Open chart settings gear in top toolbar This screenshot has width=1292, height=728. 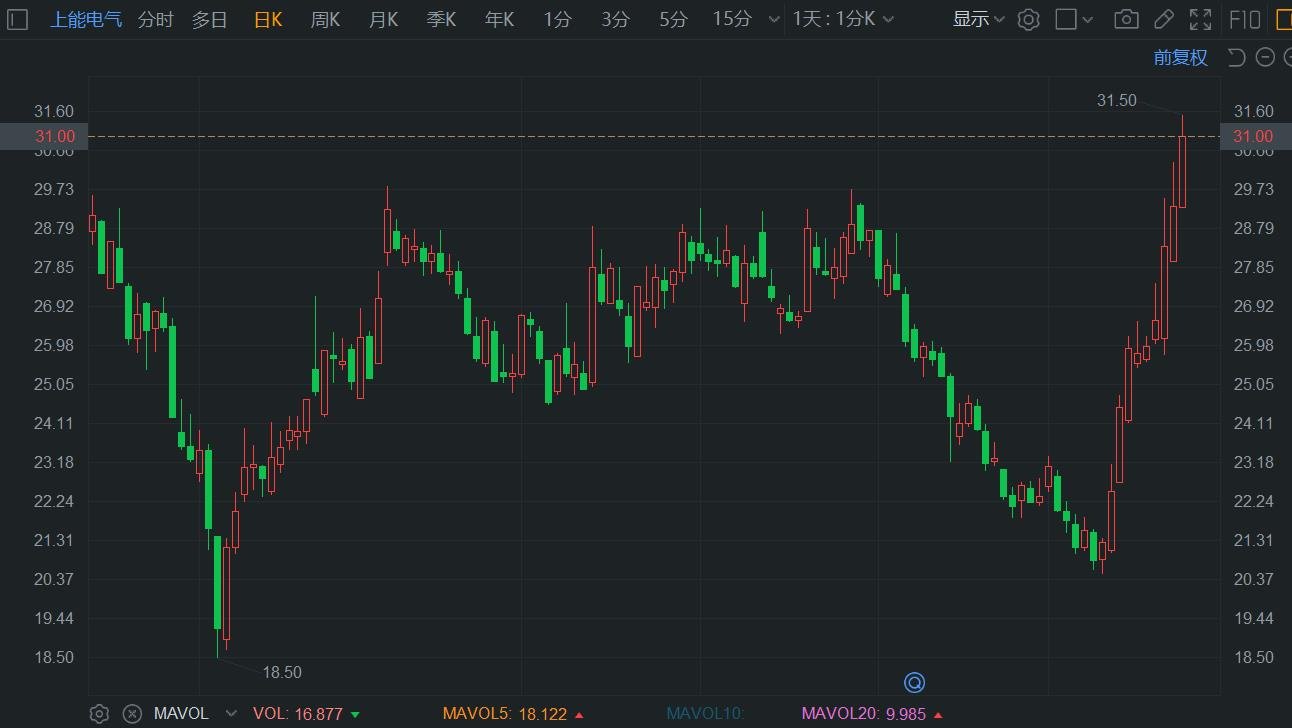pos(1028,19)
